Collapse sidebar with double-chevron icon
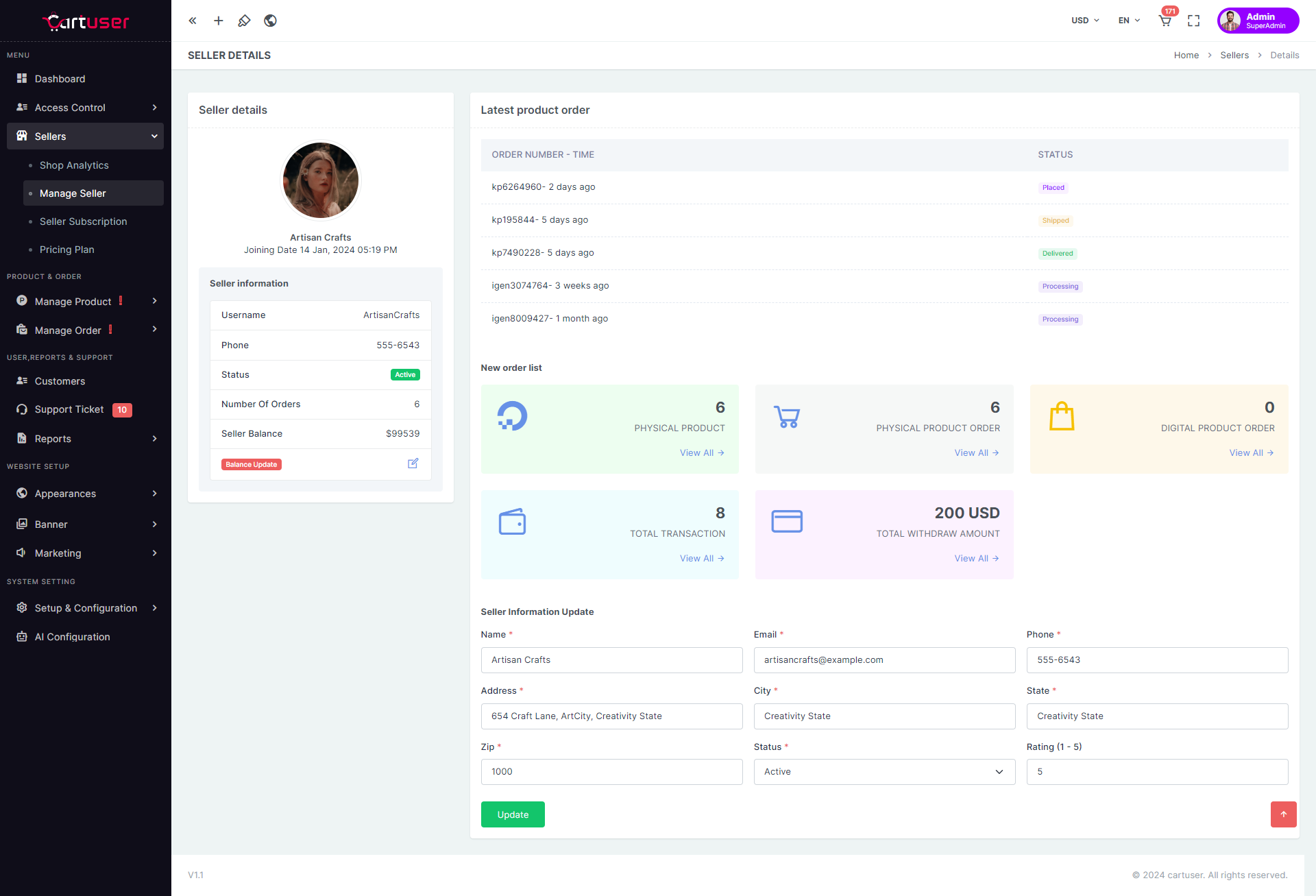This screenshot has width=1316, height=896. [193, 21]
